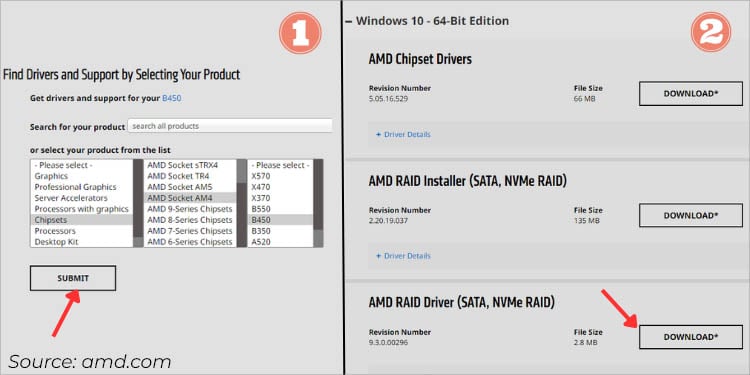Focus the search all products field
Image resolution: width=750 pixels, height=375 pixels.
230,126
